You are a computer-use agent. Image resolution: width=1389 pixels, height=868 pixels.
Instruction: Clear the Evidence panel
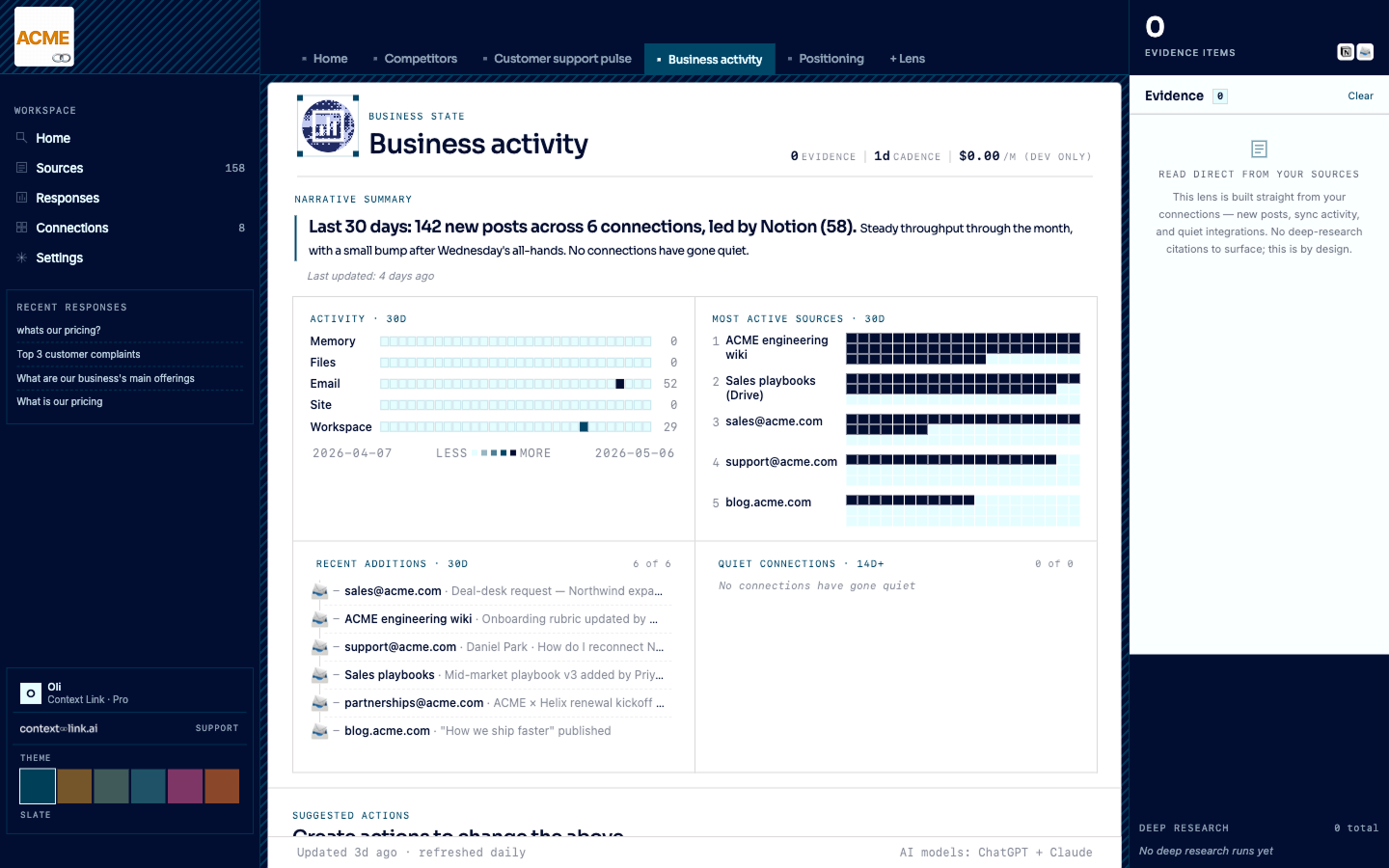[x=1360, y=95]
